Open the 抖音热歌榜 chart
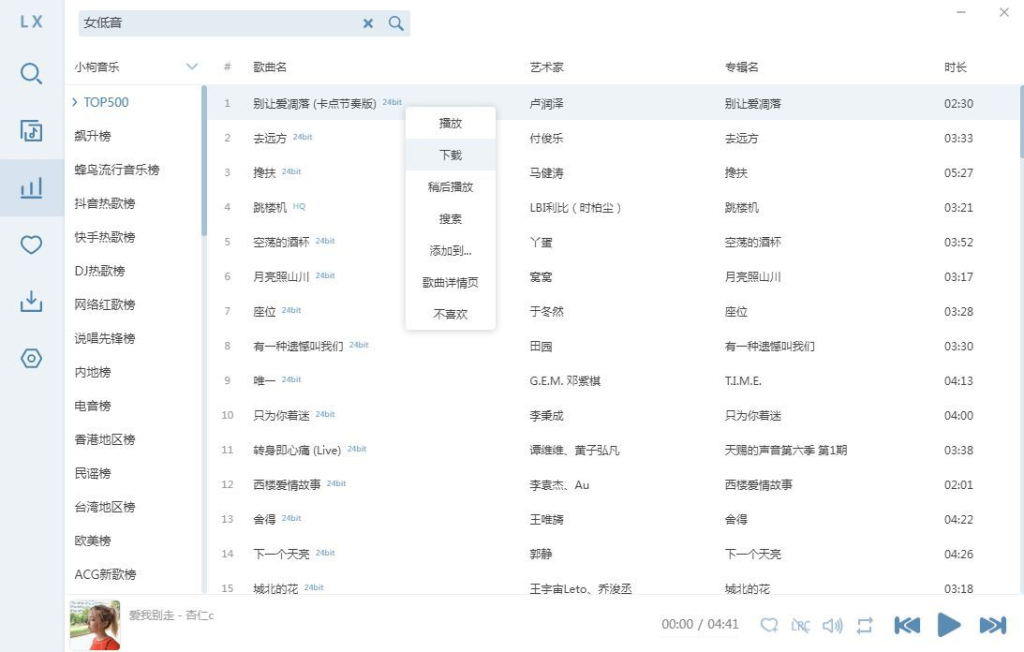Viewport: 1024px width, 652px height. (105, 203)
